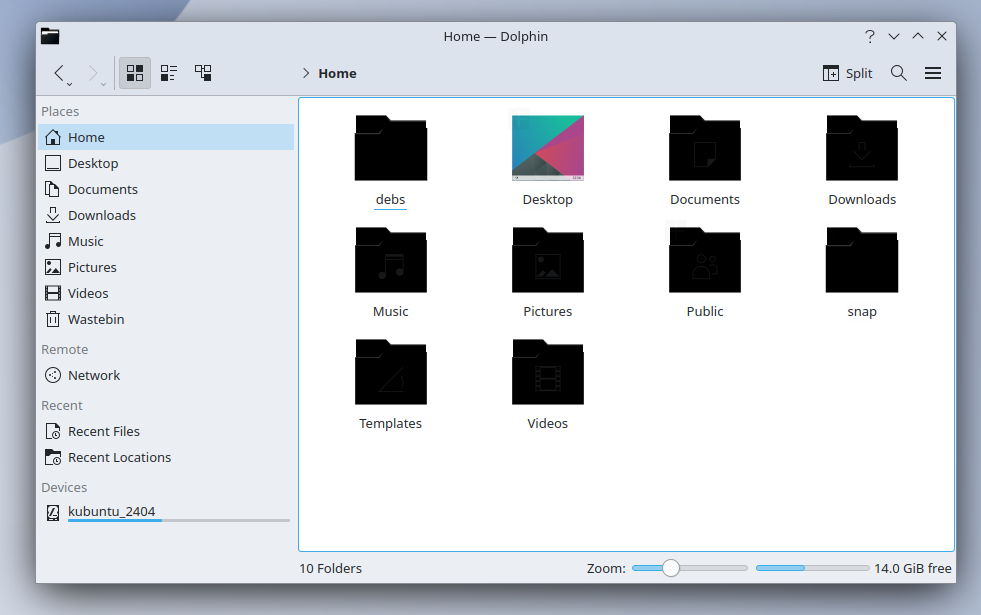Click the titlebar help question mark
Image resolution: width=981 pixels, height=615 pixels.
(870, 36)
